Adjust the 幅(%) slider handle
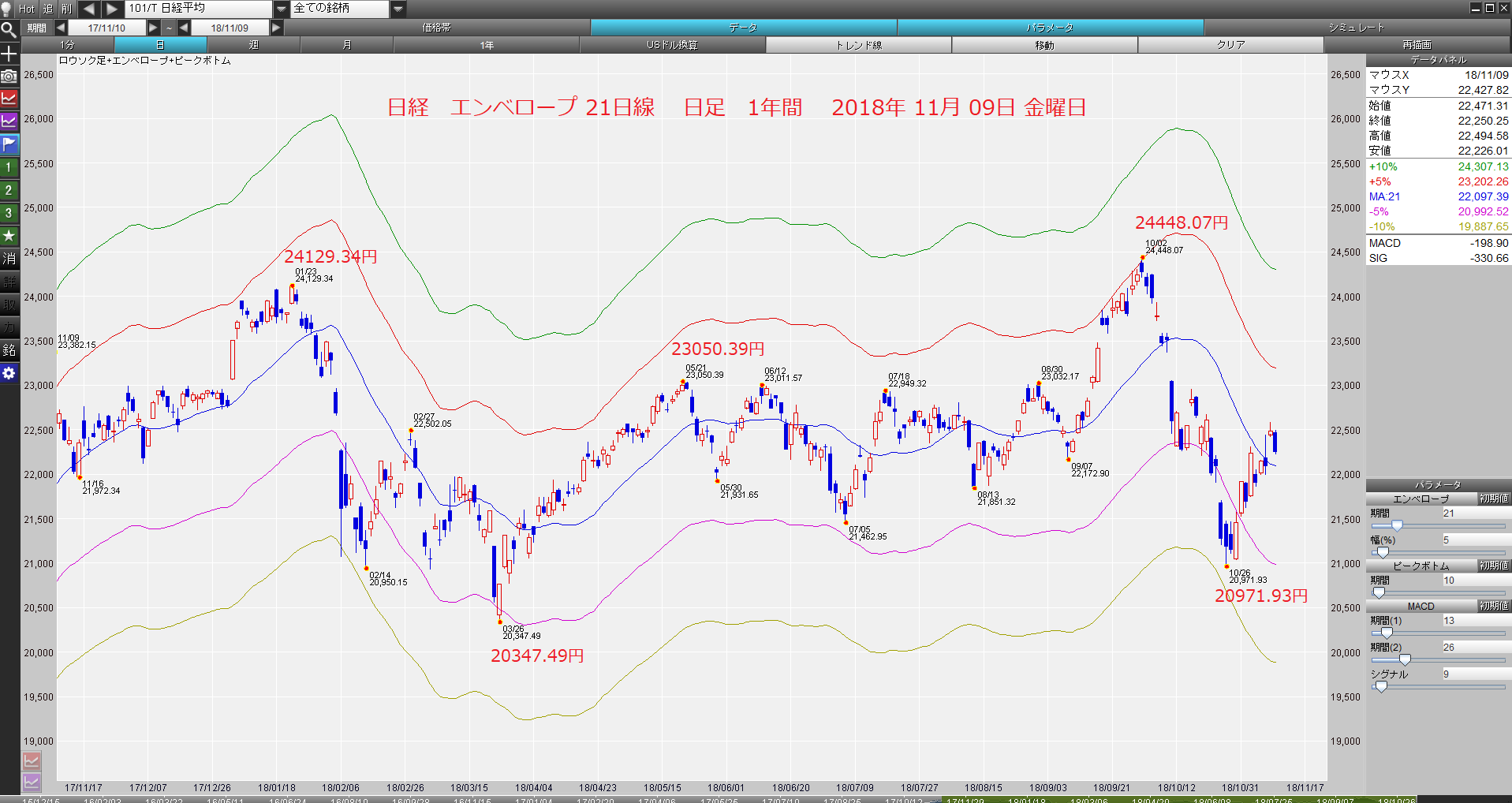This screenshot has height=803, width=1512. tap(1383, 552)
